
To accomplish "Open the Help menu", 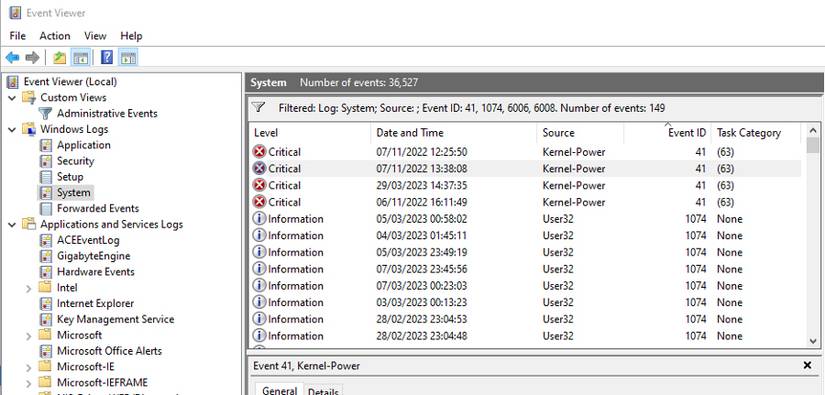I will [x=131, y=36].
